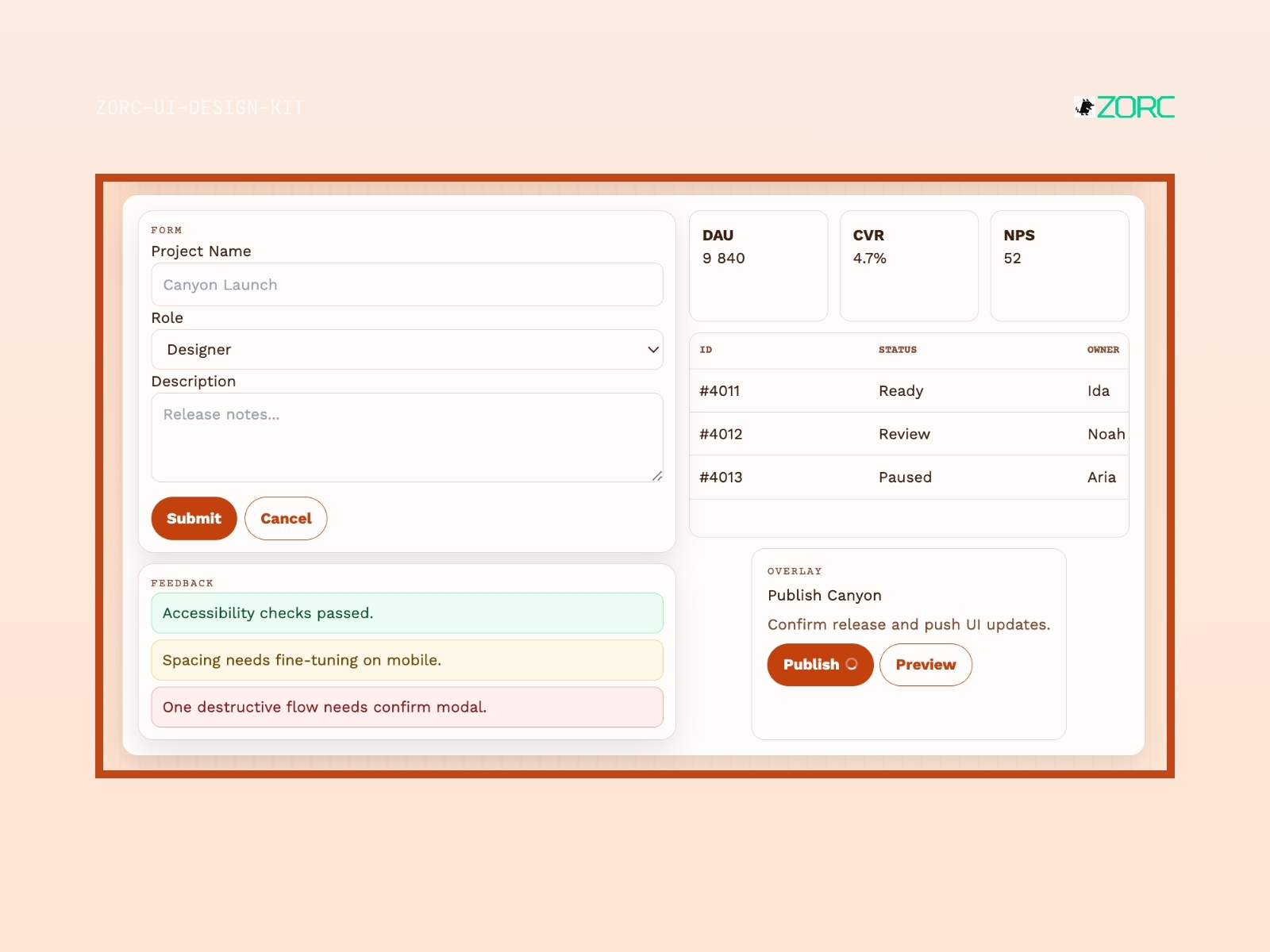Click the Submit button
This screenshot has width=1270, height=952.
coord(194,519)
